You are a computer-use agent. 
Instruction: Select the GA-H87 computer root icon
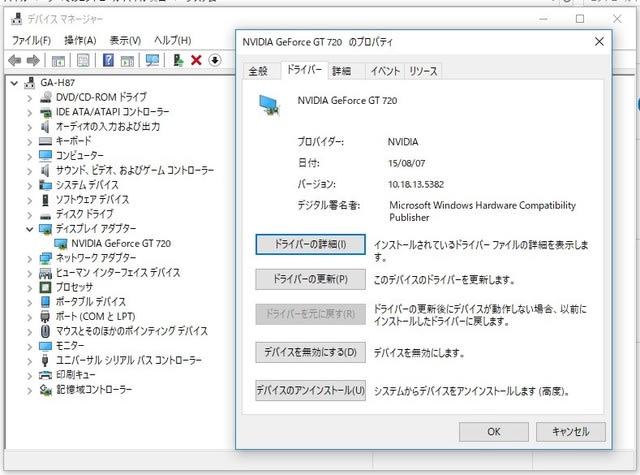point(29,83)
